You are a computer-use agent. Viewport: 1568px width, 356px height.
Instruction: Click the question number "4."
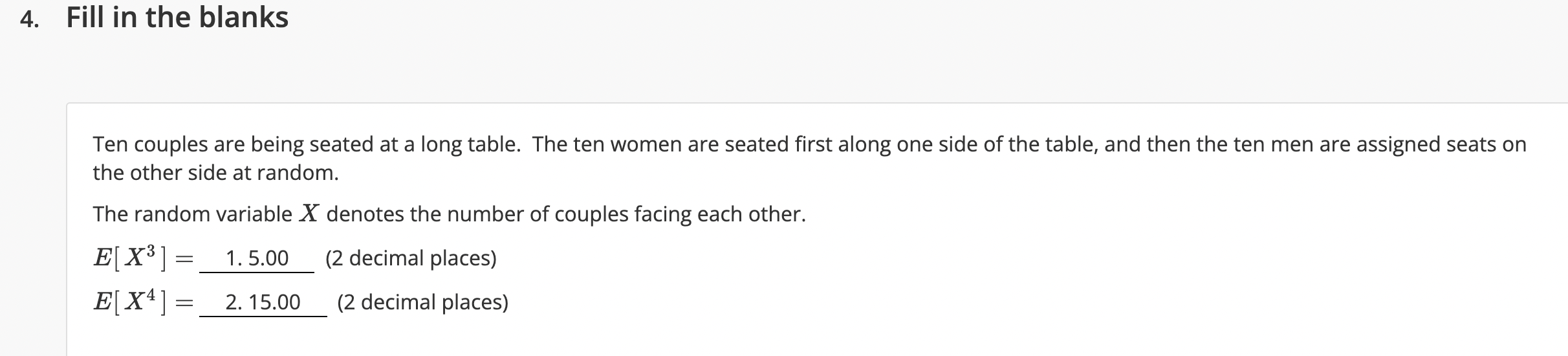coord(29,19)
